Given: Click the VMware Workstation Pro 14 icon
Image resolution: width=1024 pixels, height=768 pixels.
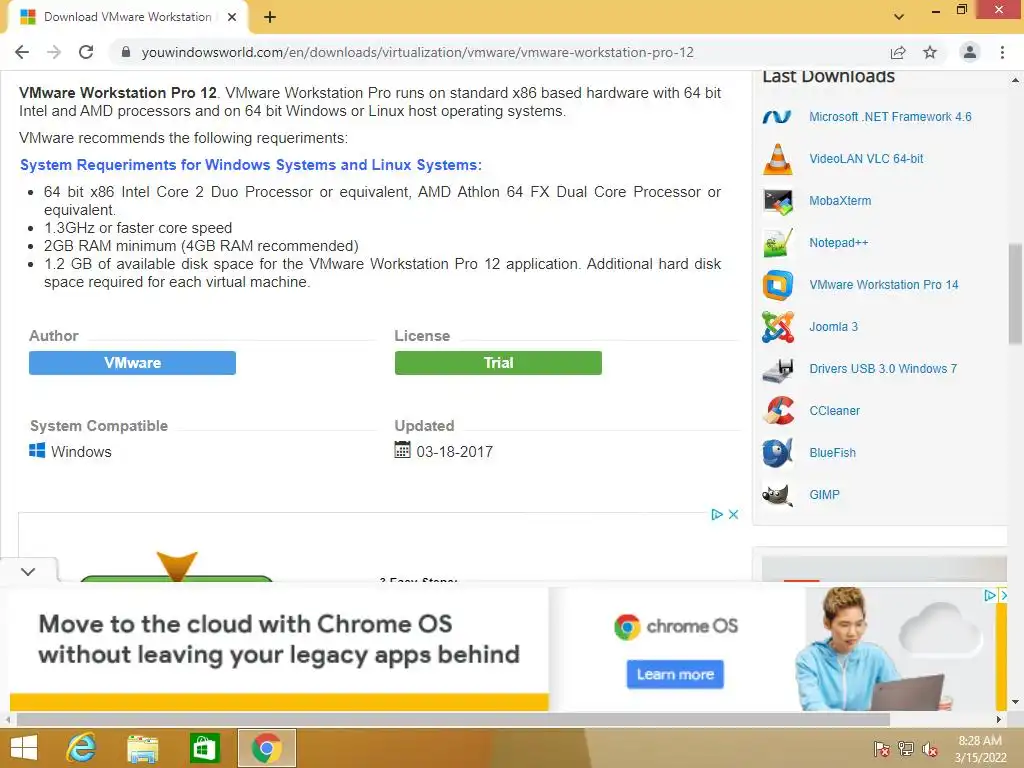Looking at the screenshot, I should point(777,285).
